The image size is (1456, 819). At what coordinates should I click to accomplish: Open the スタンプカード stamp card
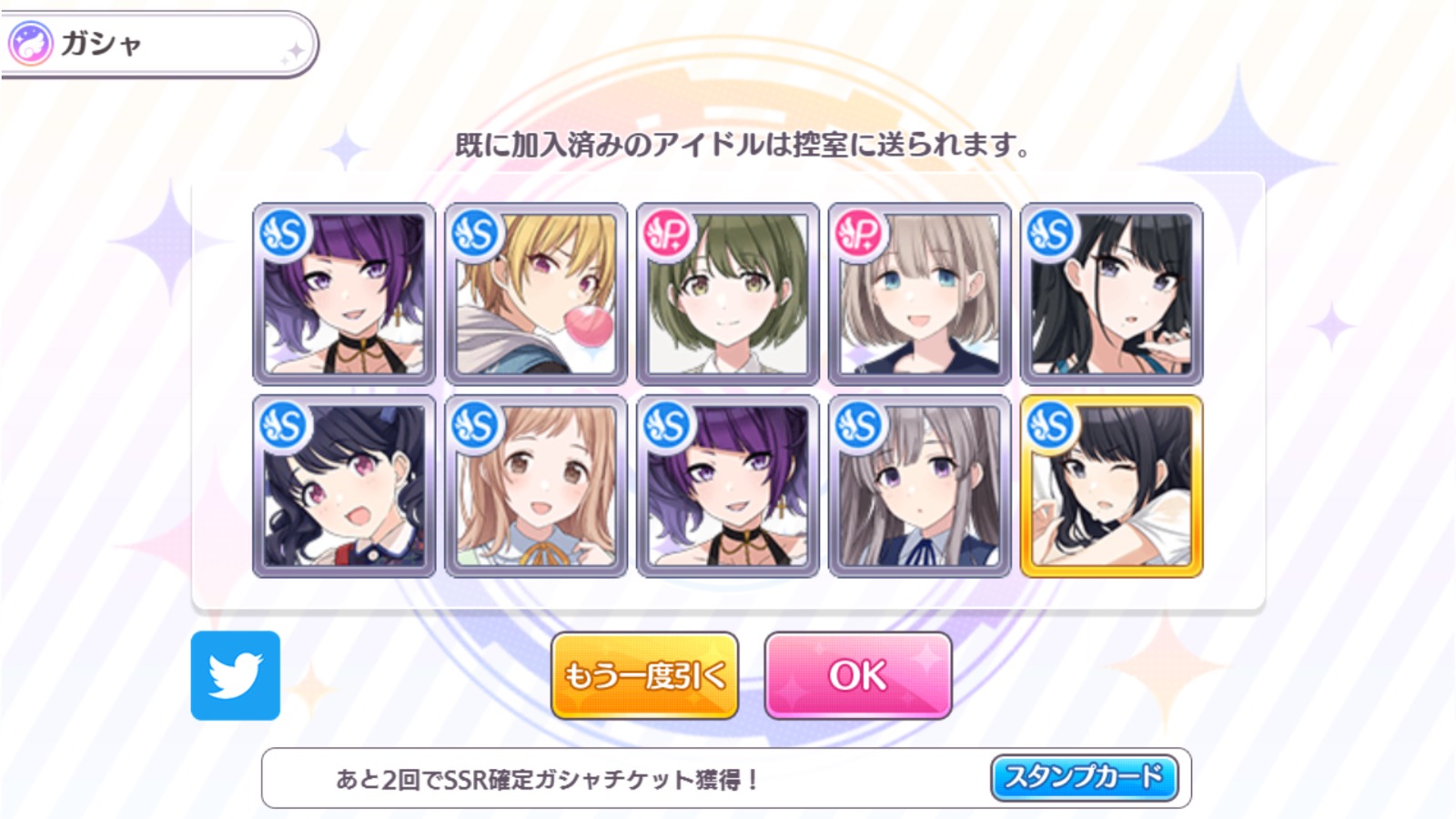(1084, 777)
